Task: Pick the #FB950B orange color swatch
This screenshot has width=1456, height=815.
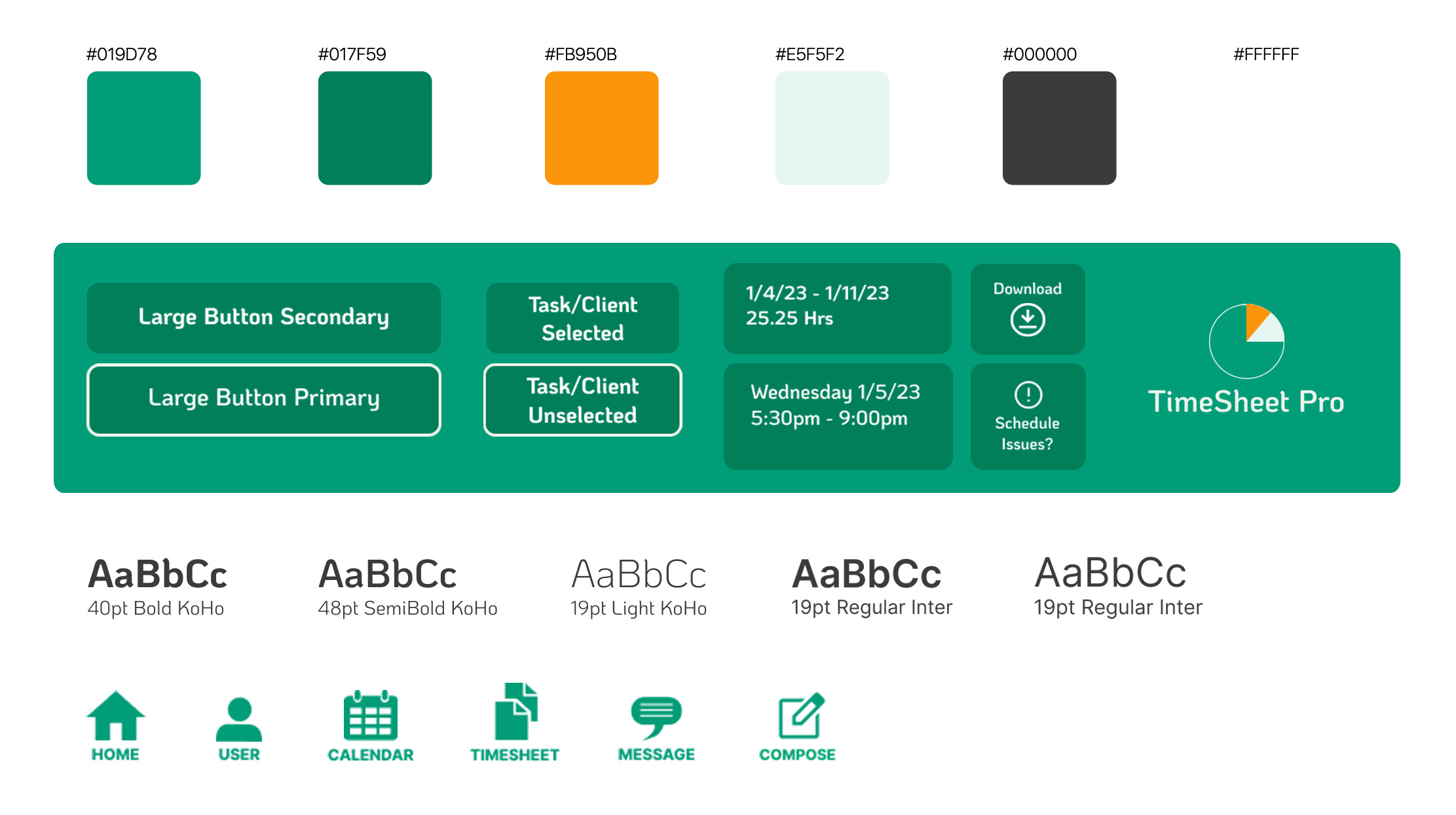Action: click(x=602, y=128)
